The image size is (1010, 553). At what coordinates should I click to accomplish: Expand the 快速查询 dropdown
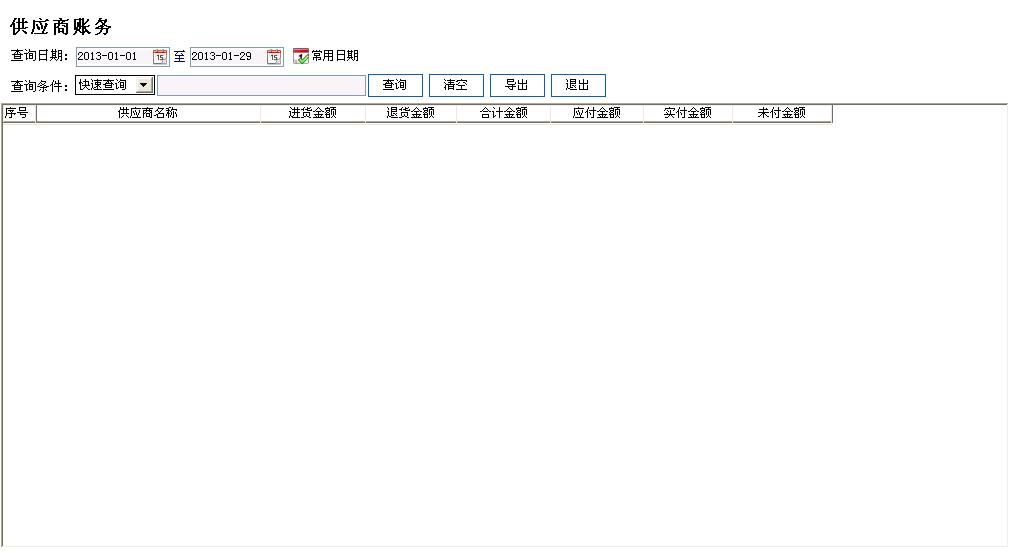(x=144, y=85)
